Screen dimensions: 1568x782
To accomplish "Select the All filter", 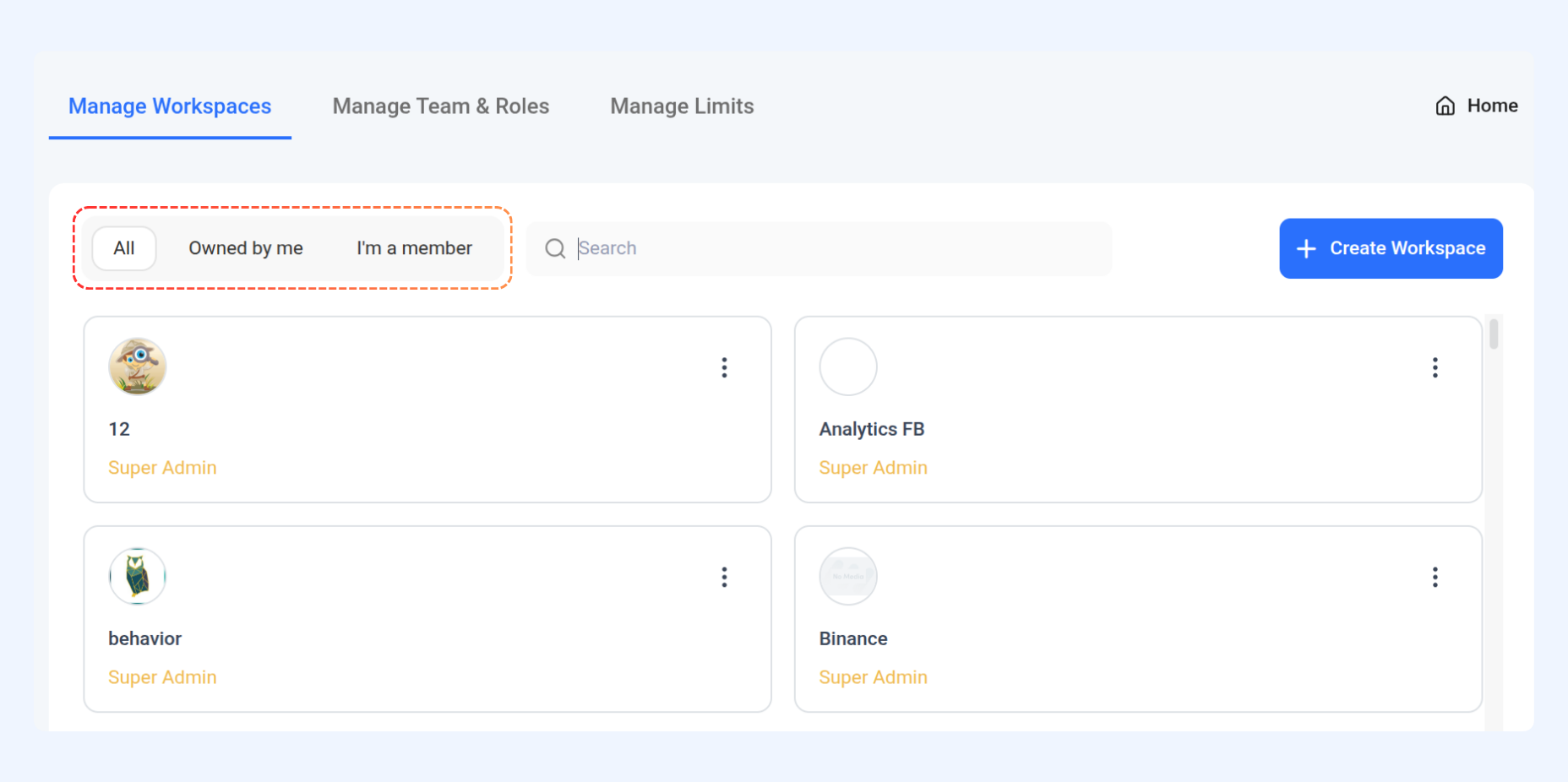I will (x=124, y=248).
